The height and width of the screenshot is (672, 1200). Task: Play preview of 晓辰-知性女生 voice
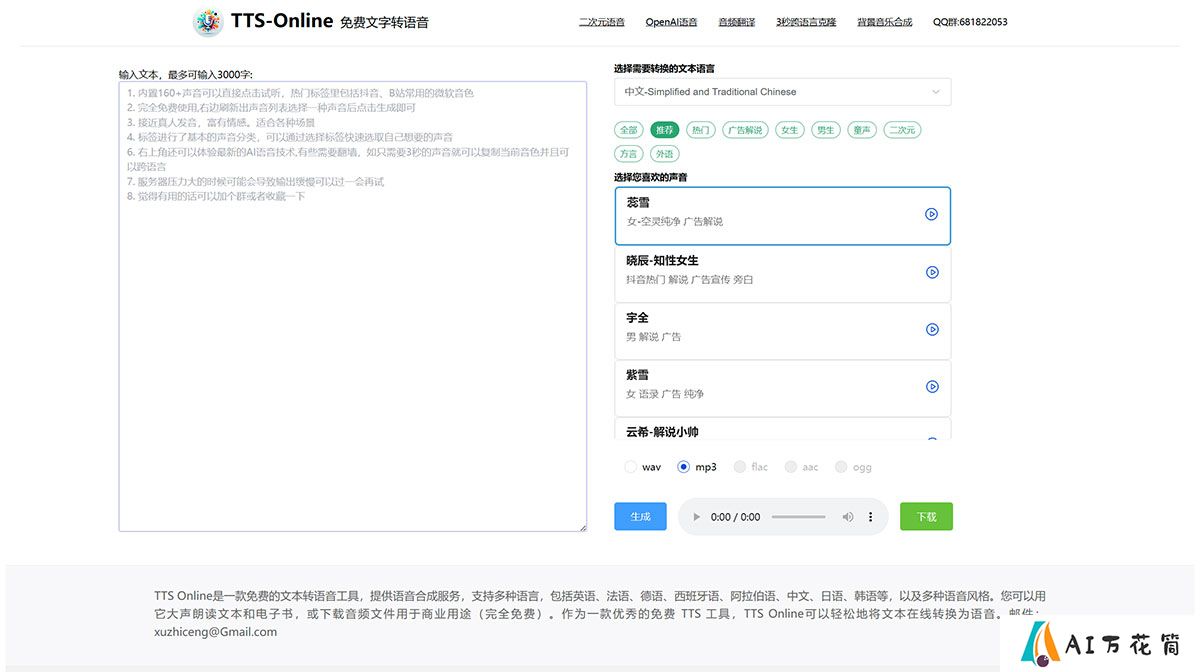tap(932, 272)
